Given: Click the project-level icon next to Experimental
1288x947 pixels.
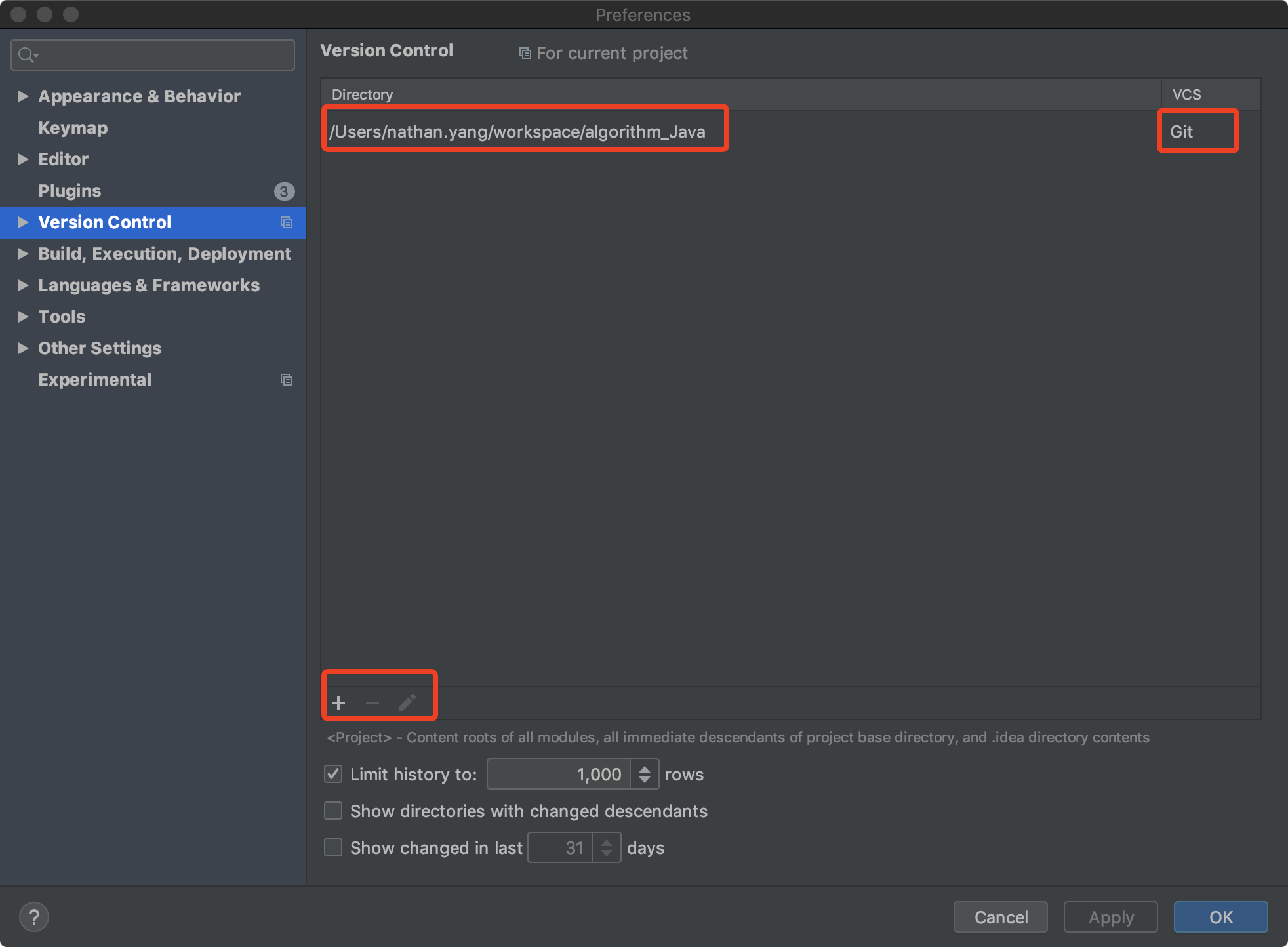Looking at the screenshot, I should (287, 380).
